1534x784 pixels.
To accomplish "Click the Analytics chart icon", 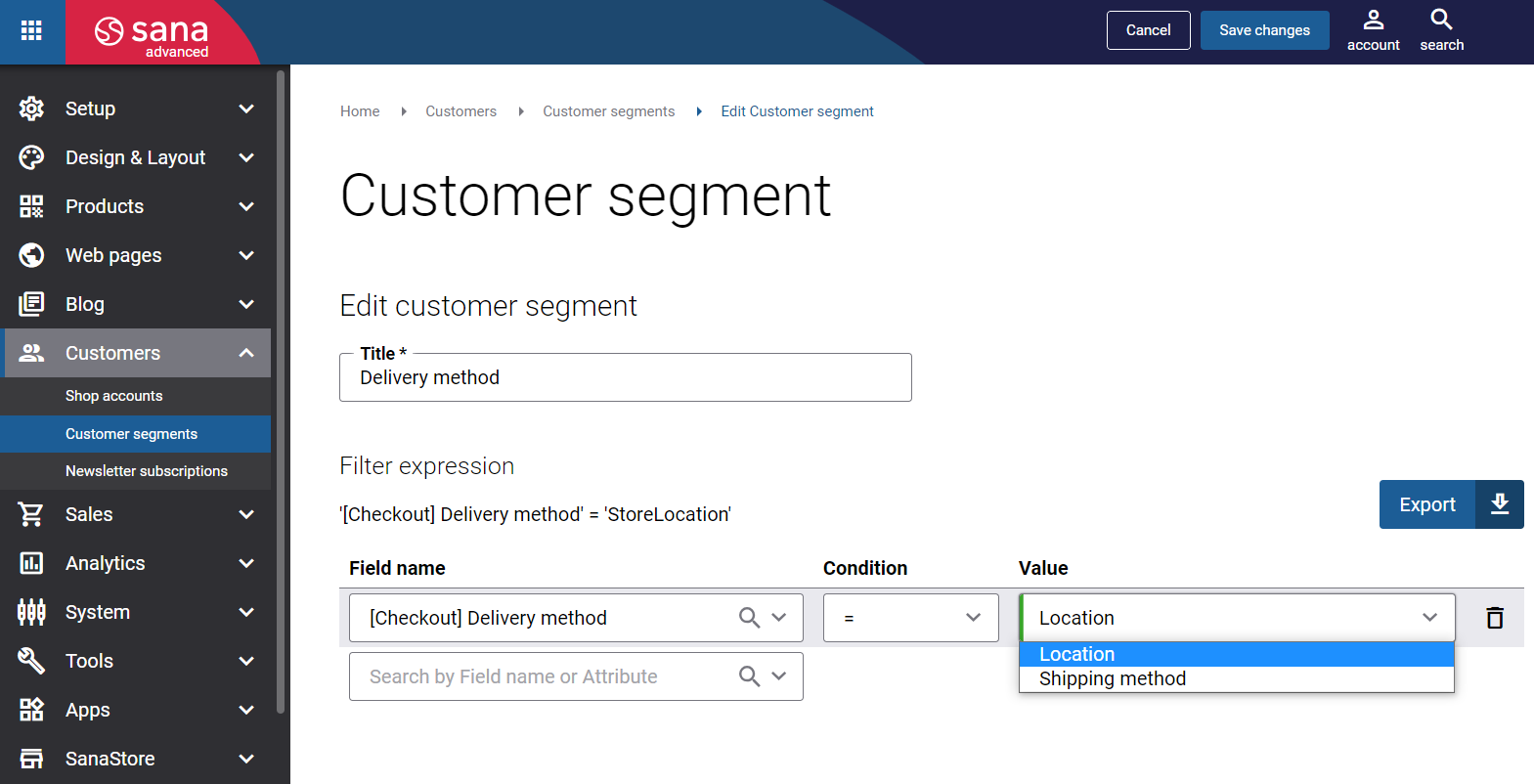I will [31, 563].
